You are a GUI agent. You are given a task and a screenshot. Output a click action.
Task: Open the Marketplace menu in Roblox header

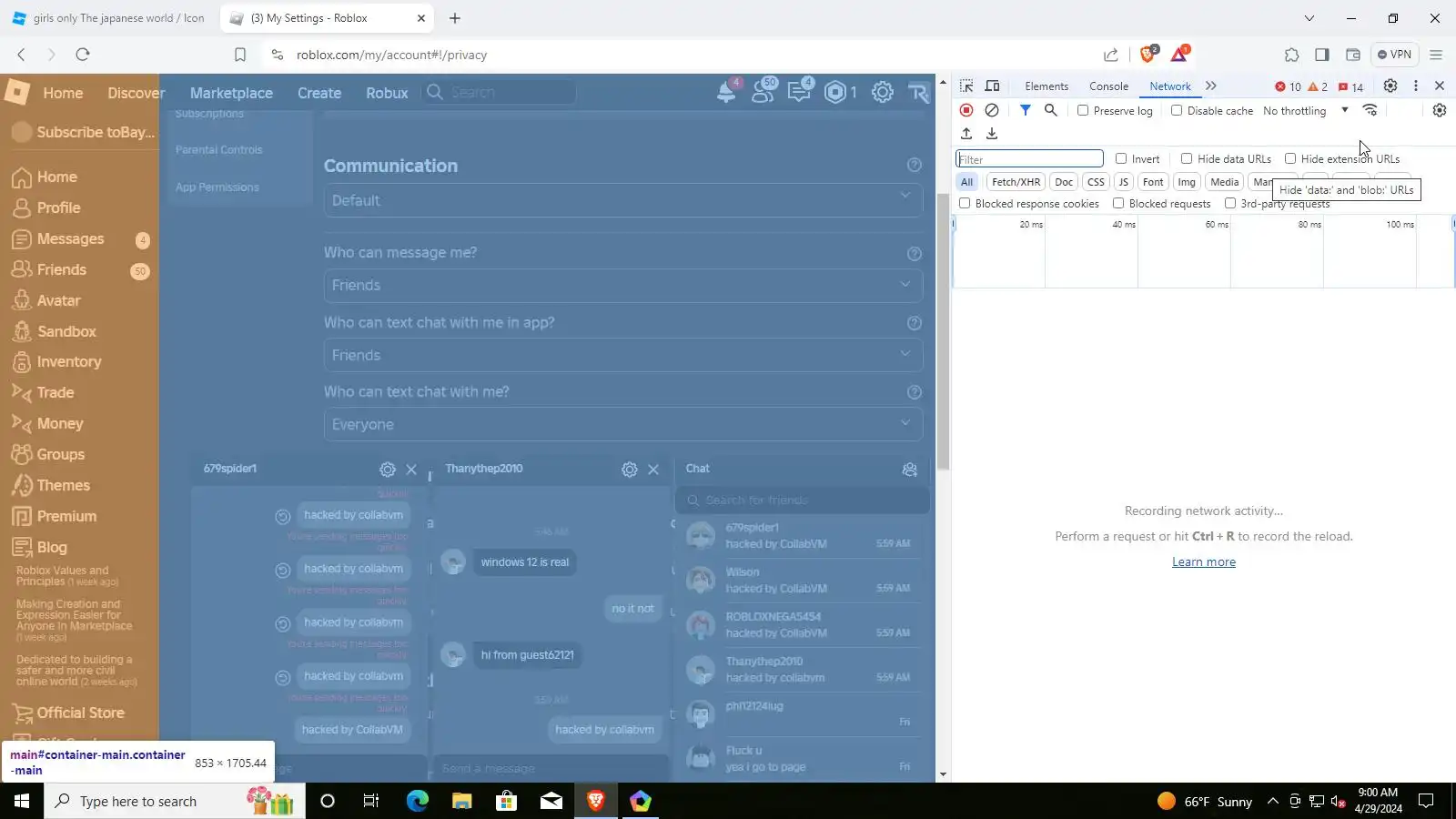[x=231, y=93]
